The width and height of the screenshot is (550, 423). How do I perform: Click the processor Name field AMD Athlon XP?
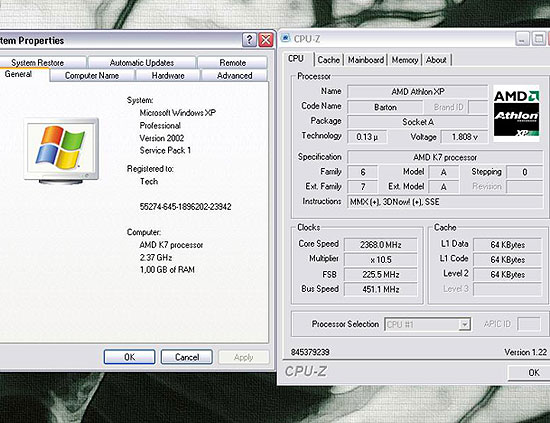click(x=417, y=92)
